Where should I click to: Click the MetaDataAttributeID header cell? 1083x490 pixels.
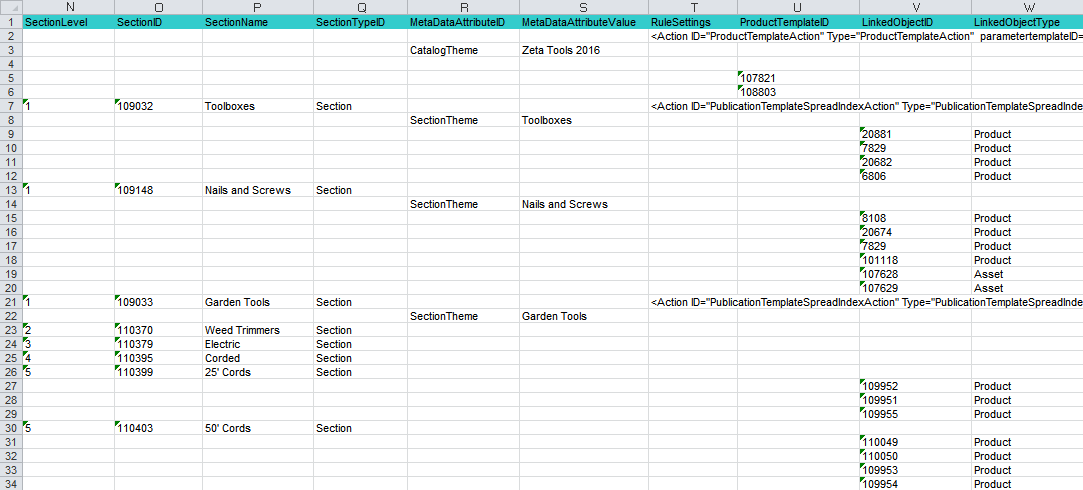463,21
